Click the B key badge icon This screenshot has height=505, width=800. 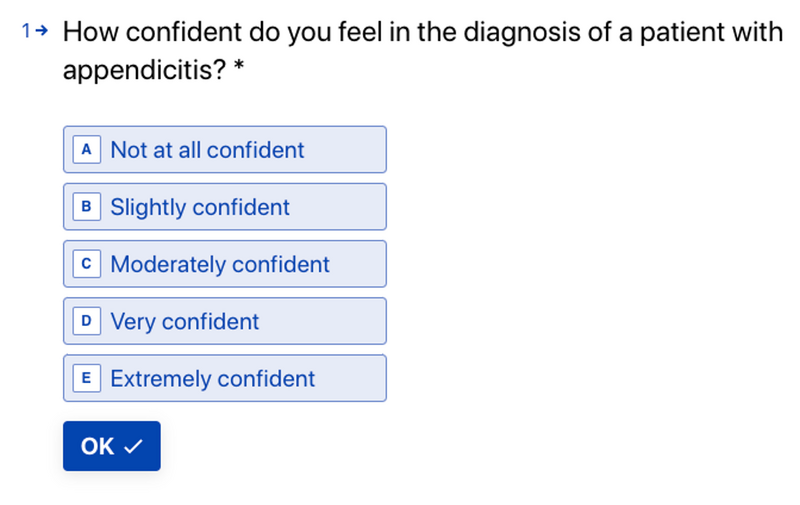87,207
